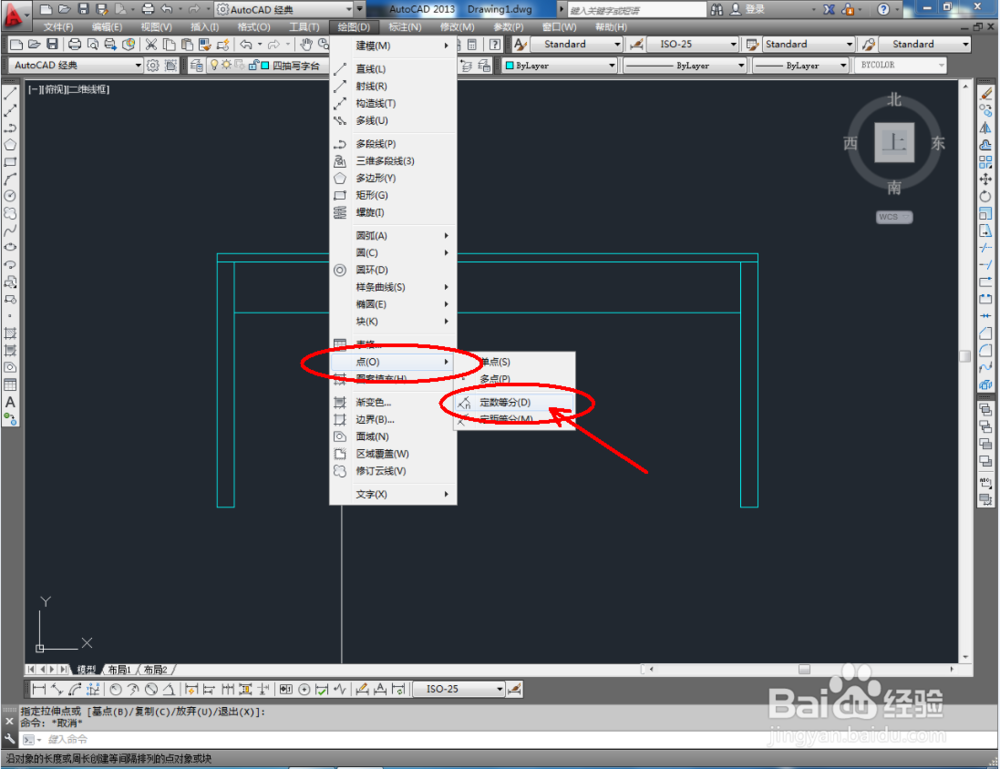Select the Table tool in left toolbar

click(x=10, y=385)
